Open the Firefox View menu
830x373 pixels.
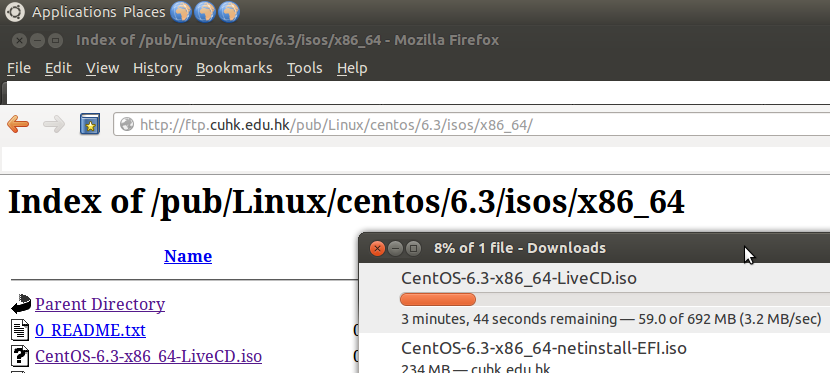[103, 68]
